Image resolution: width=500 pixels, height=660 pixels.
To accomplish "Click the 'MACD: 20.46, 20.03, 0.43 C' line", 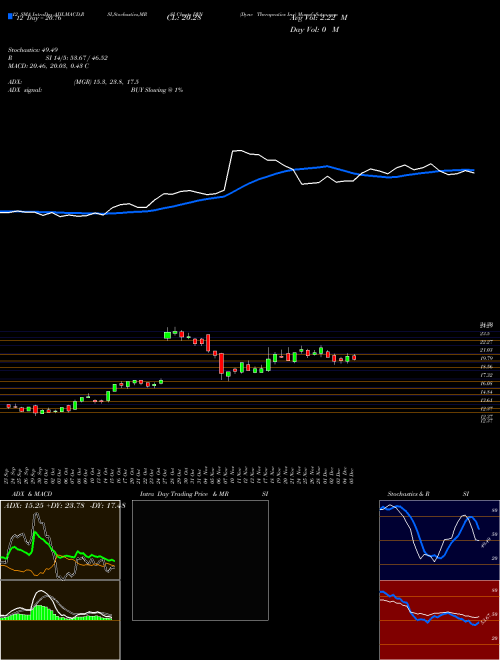I will point(48,66).
